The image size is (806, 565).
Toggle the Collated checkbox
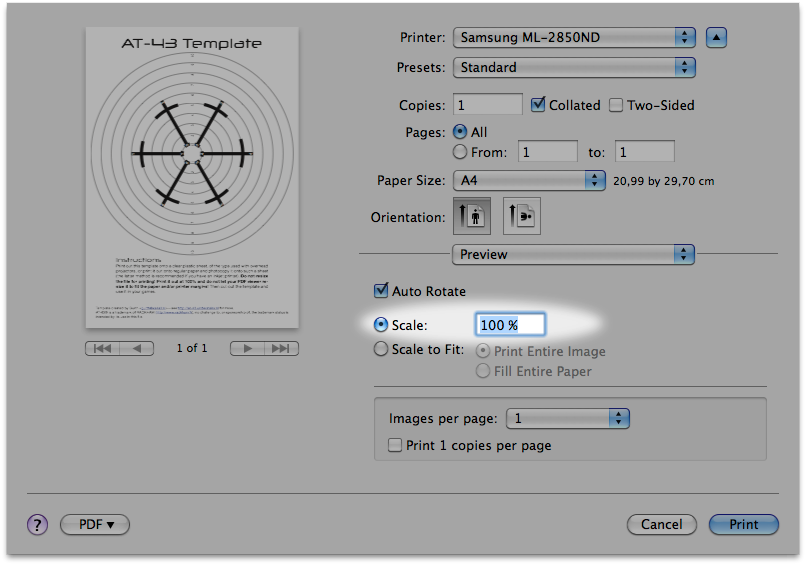click(538, 105)
